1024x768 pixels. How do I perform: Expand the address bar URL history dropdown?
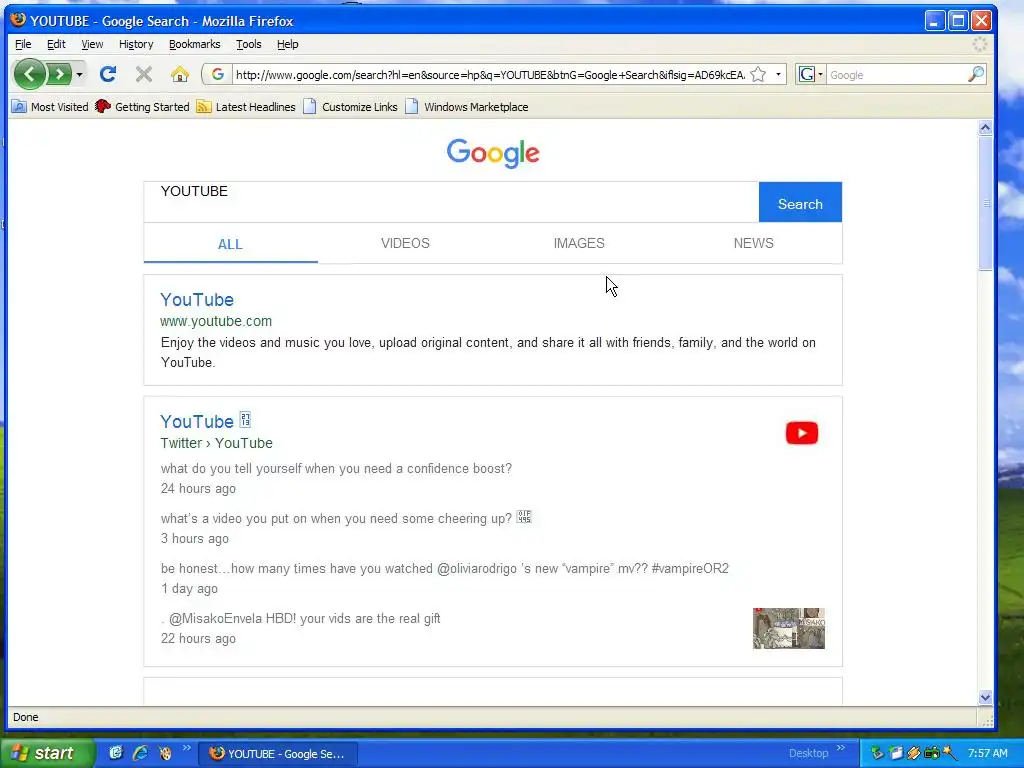click(778, 74)
